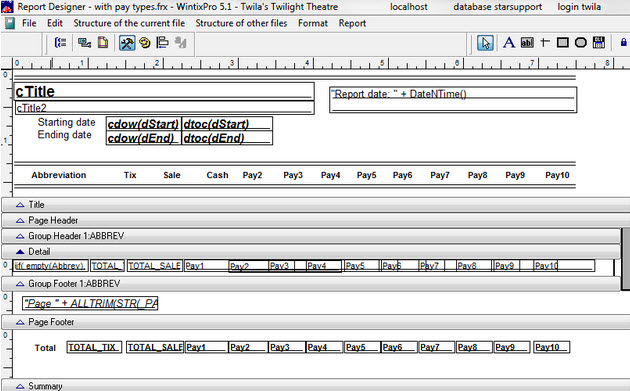Select the Tix column header label
Image resolution: width=630 pixels, height=391 pixels.
[x=130, y=175]
